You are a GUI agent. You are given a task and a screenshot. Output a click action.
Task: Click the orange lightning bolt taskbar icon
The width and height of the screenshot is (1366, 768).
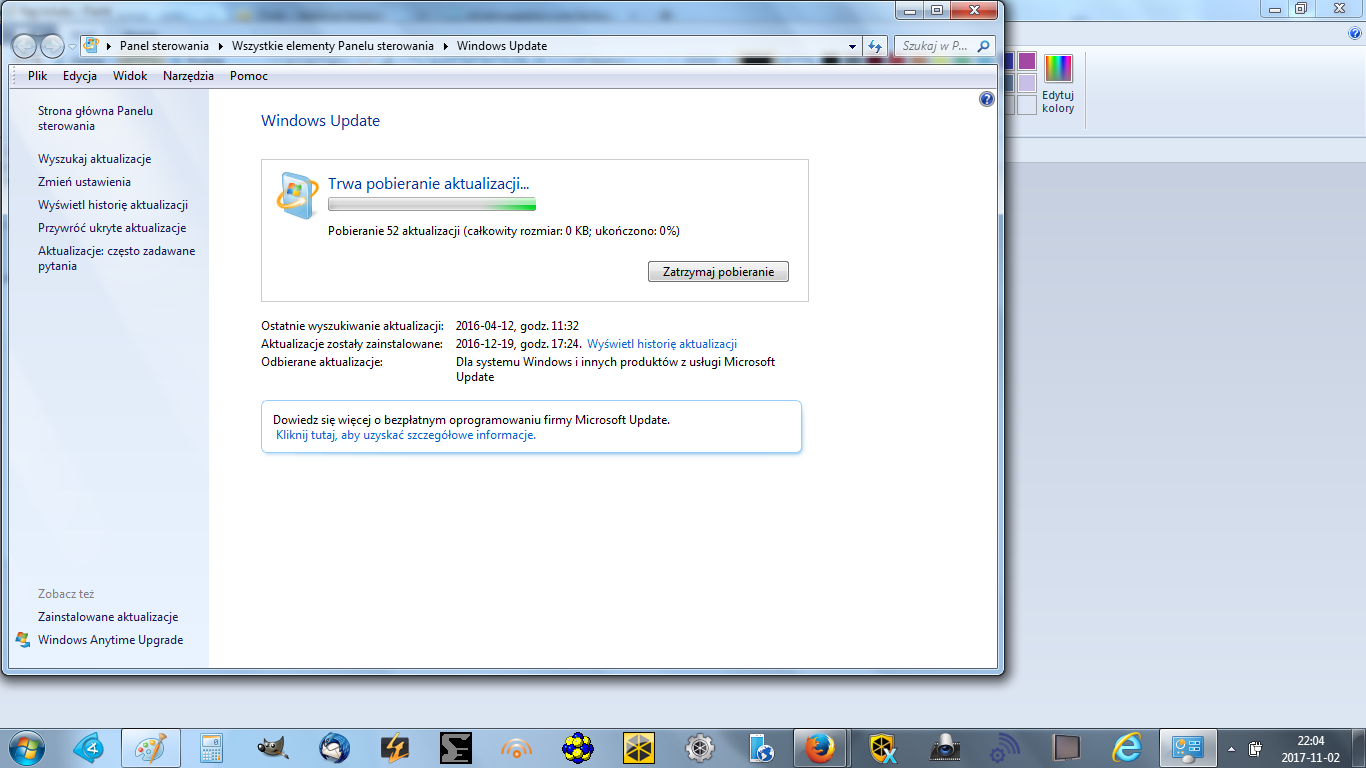tap(395, 748)
